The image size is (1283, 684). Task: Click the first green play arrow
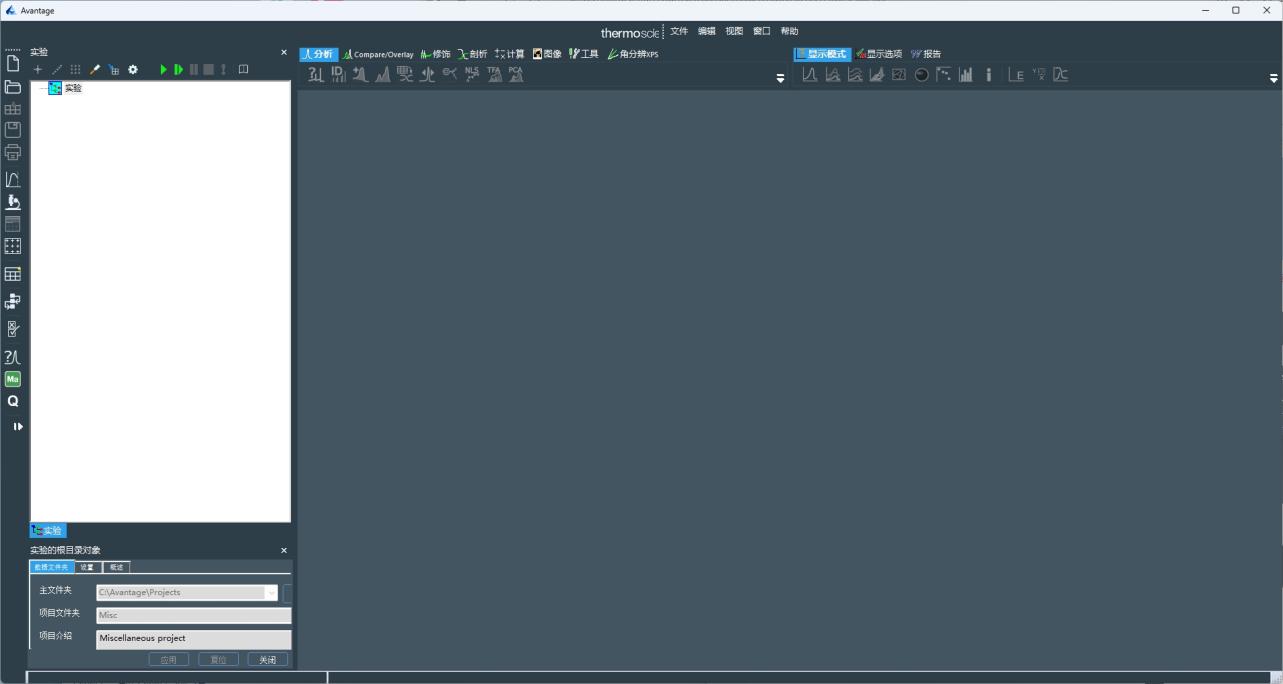point(164,70)
